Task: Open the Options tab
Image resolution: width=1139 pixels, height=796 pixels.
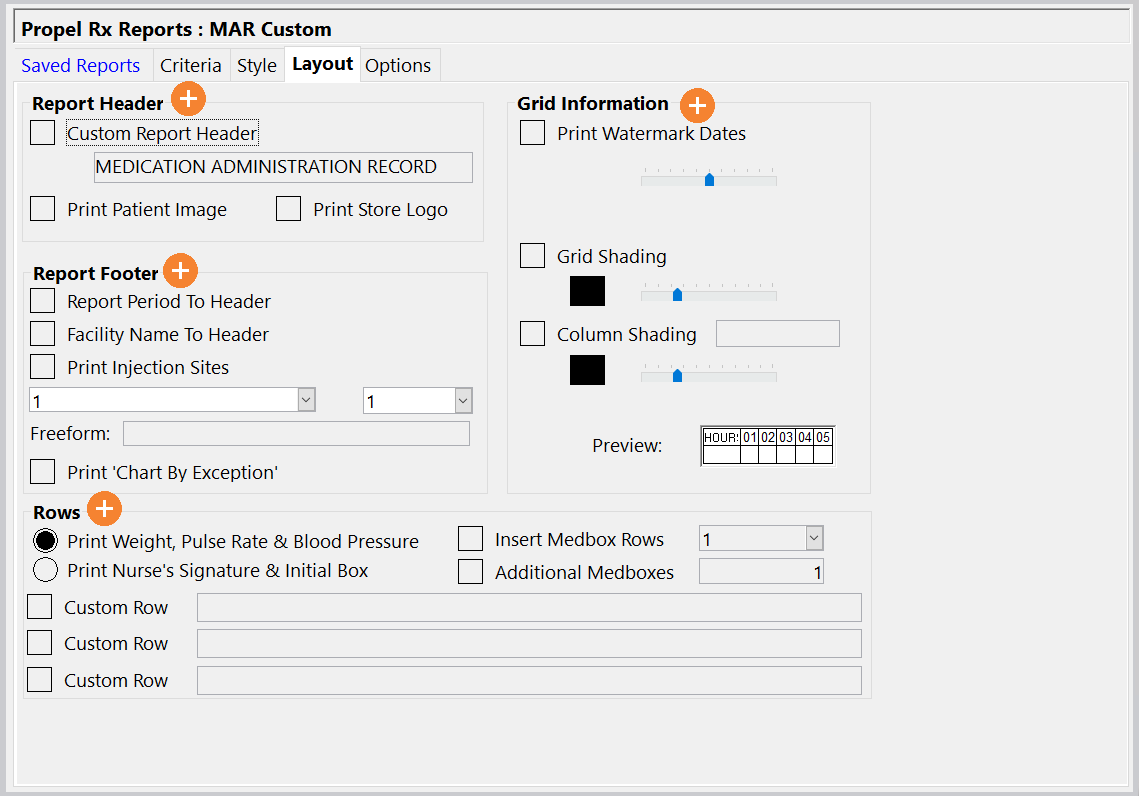Action: click(x=398, y=66)
